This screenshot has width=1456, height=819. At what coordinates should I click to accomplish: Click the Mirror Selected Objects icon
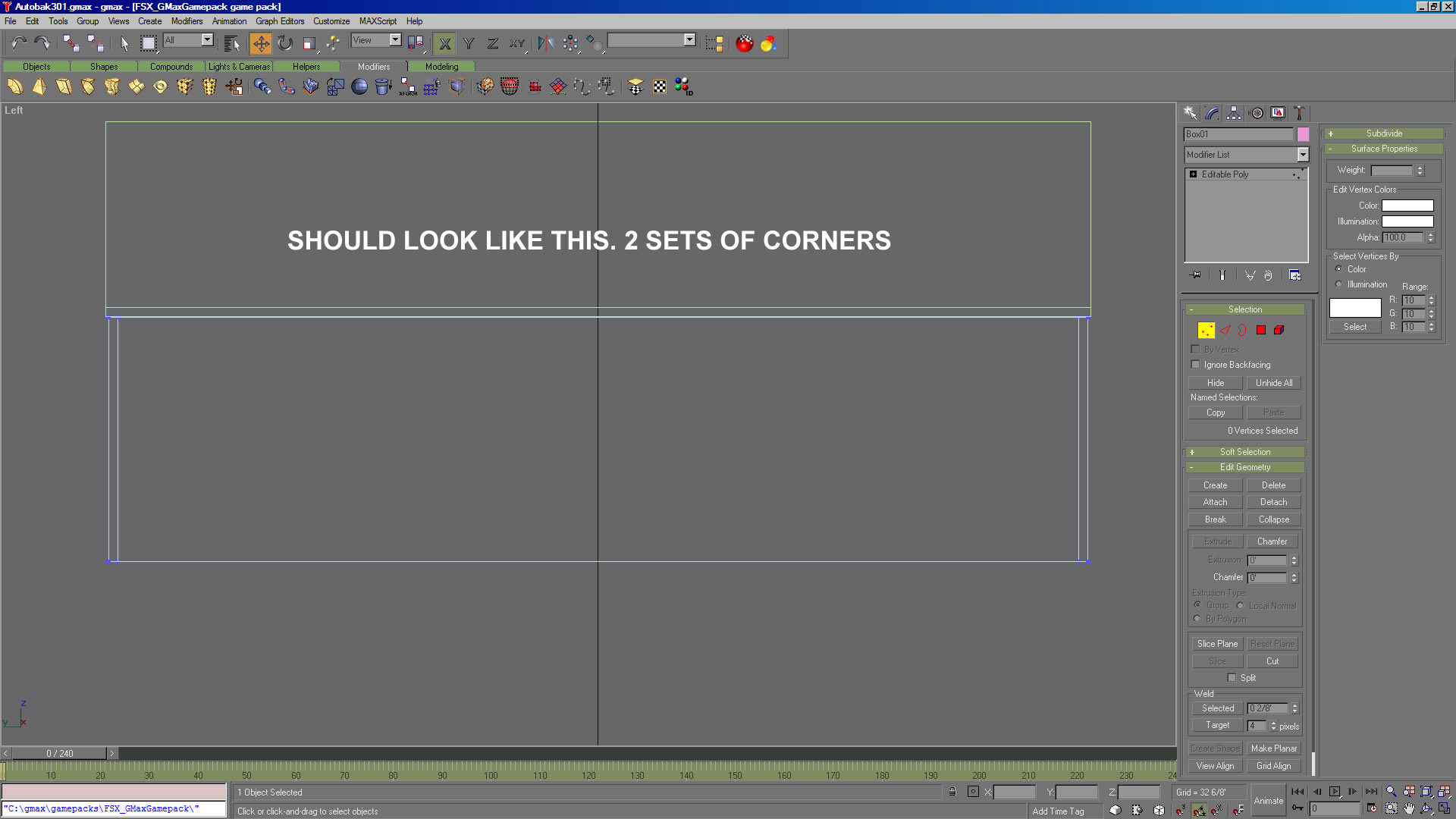pyautogui.click(x=545, y=43)
